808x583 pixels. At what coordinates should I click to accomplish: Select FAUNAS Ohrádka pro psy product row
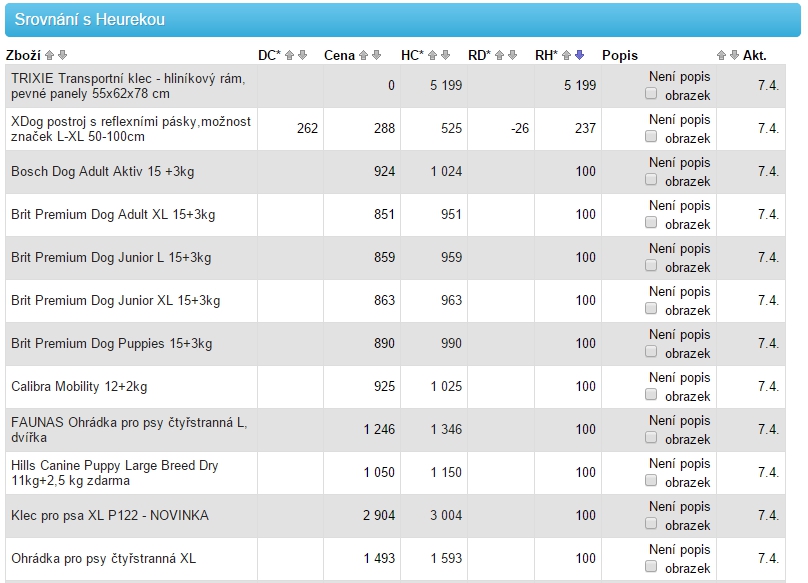click(128, 430)
